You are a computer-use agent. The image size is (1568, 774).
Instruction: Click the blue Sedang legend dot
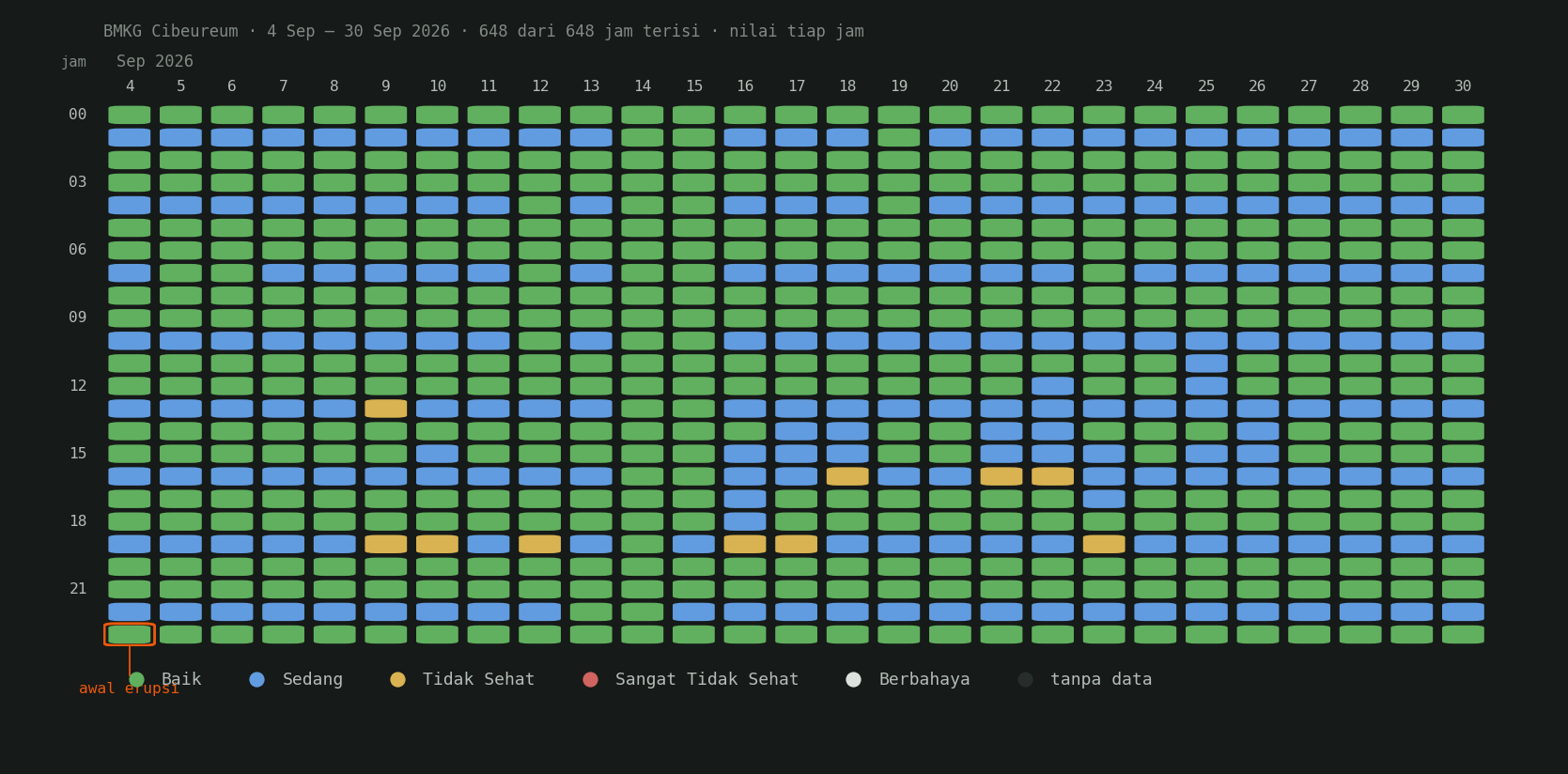(256, 679)
